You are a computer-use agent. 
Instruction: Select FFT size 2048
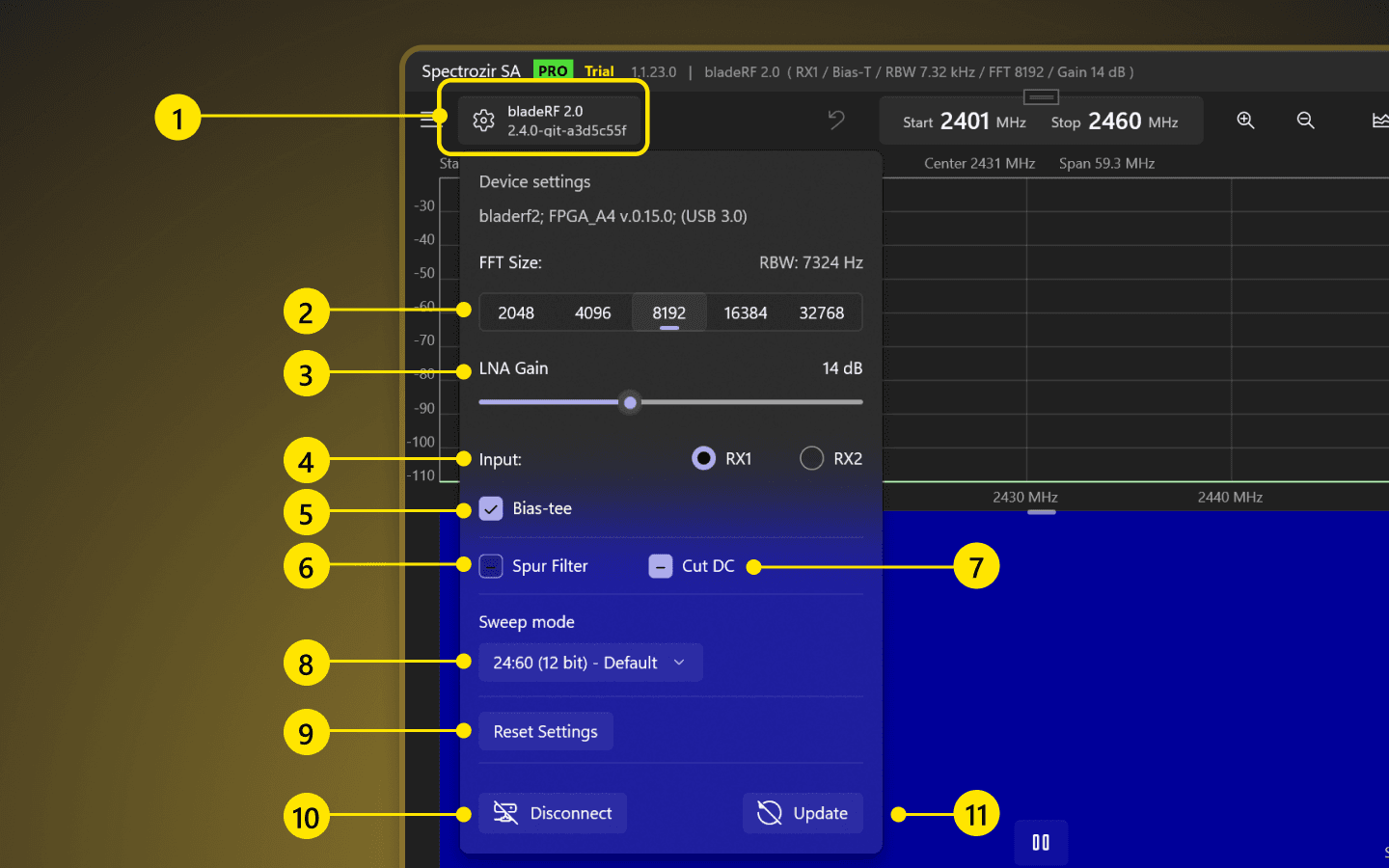[516, 312]
